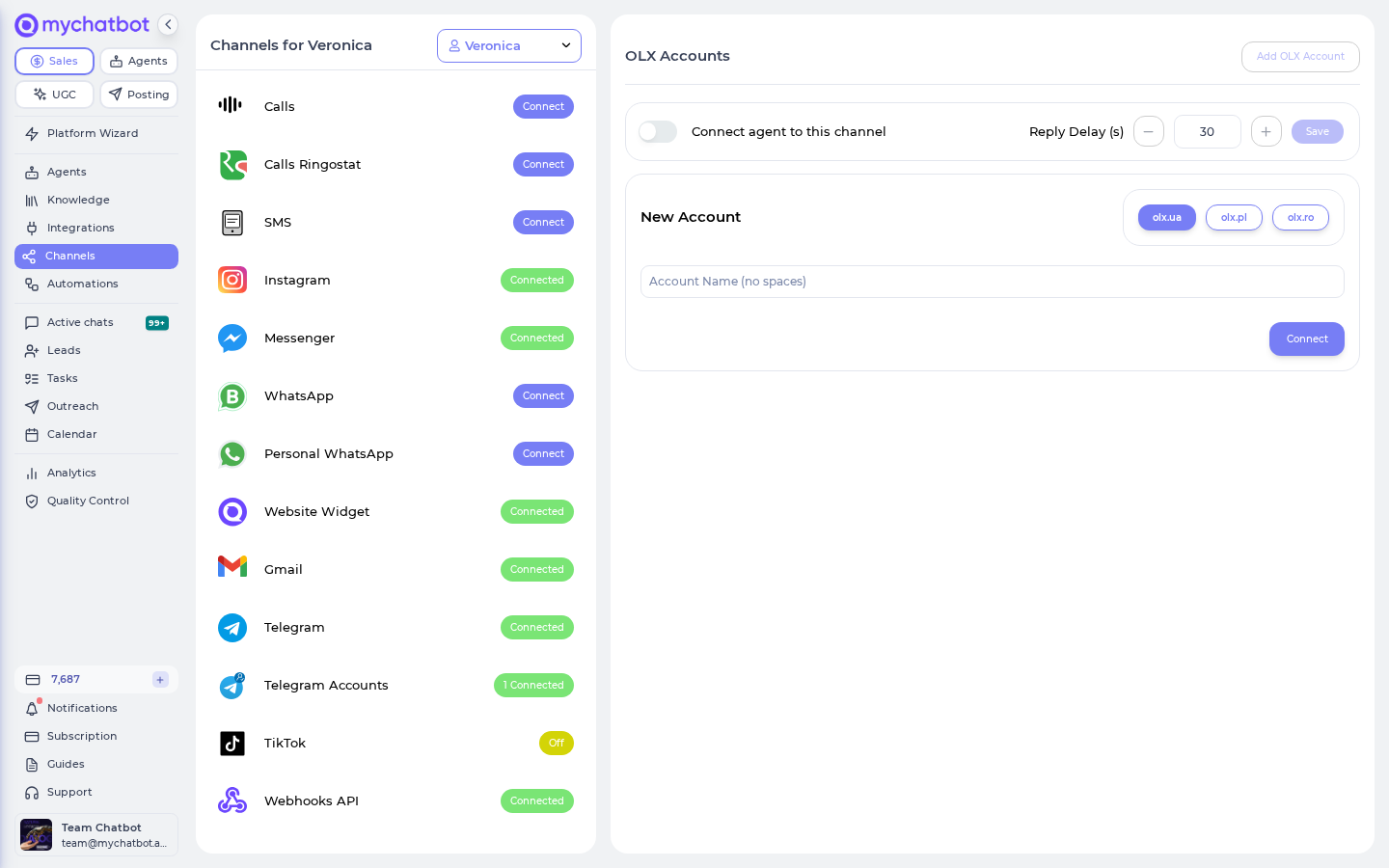The width and height of the screenshot is (1389, 868).
Task: Click the Account Name input field
Action: point(993,282)
